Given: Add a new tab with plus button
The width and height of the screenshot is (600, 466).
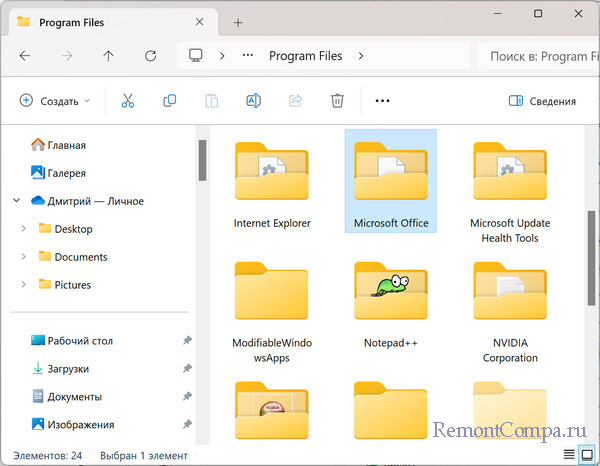Looking at the screenshot, I should (238, 23).
